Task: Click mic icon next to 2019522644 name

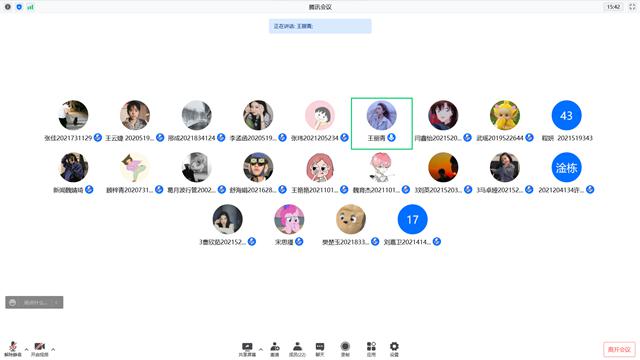Action: point(529,138)
